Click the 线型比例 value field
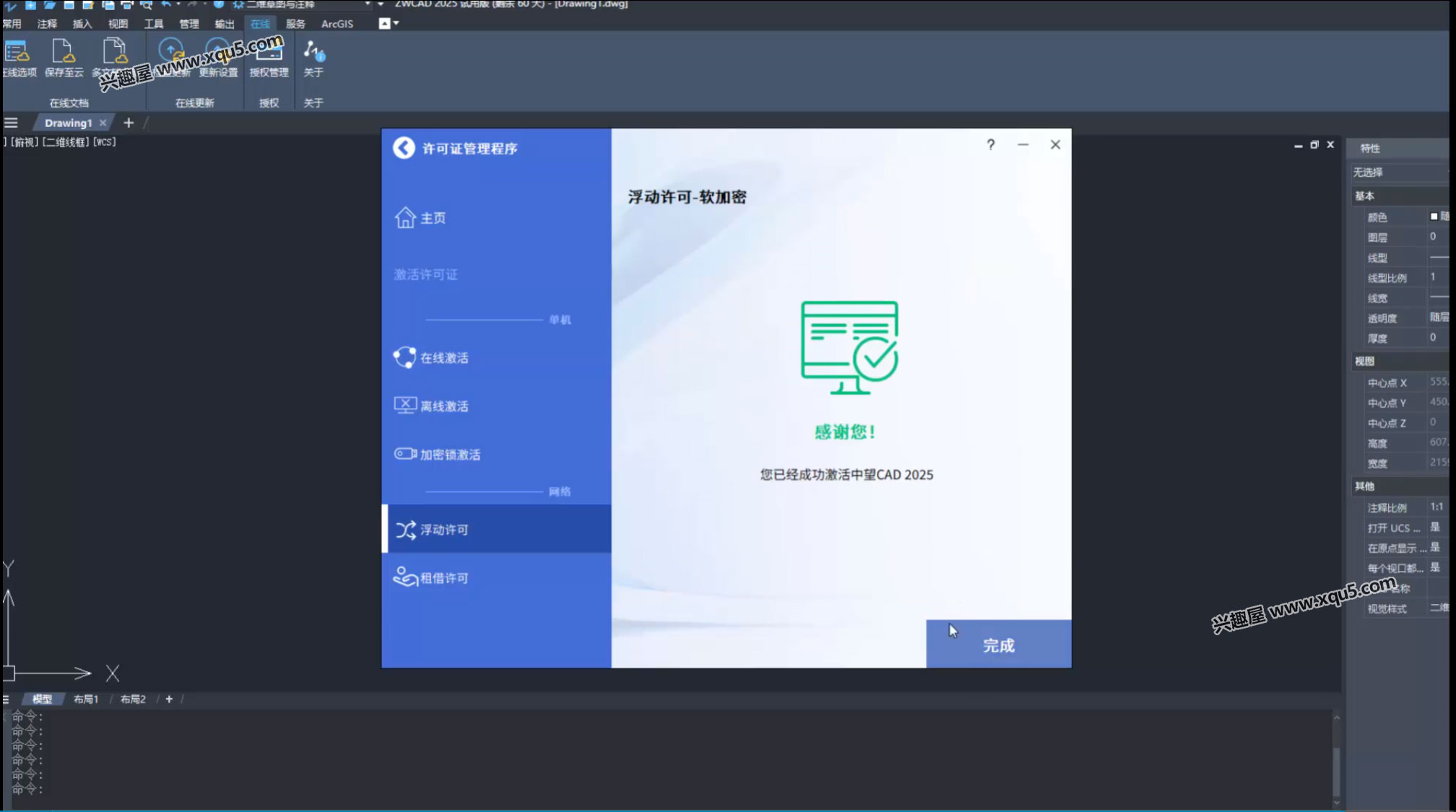Image resolution: width=1456 pixels, height=812 pixels. coord(1439,277)
